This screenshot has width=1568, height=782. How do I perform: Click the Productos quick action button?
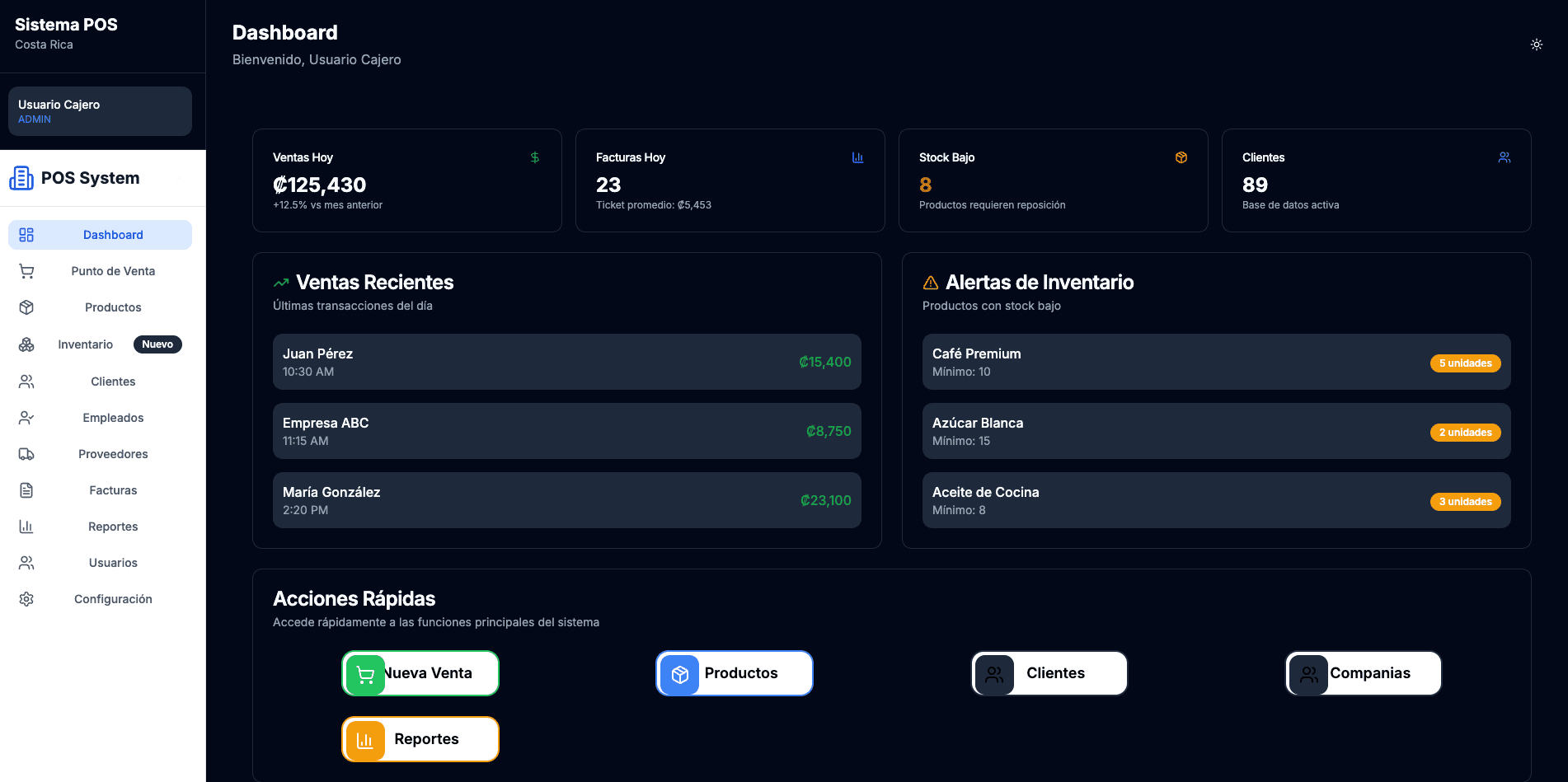735,673
